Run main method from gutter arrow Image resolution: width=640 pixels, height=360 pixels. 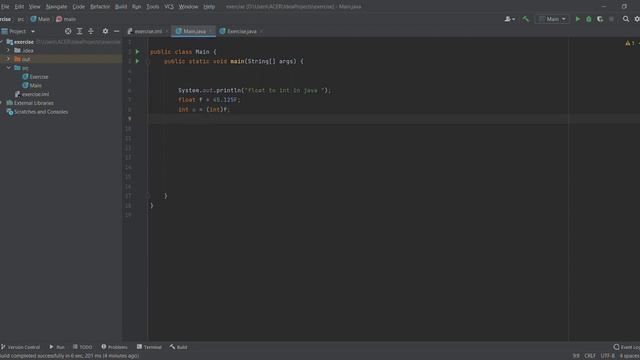coord(138,61)
